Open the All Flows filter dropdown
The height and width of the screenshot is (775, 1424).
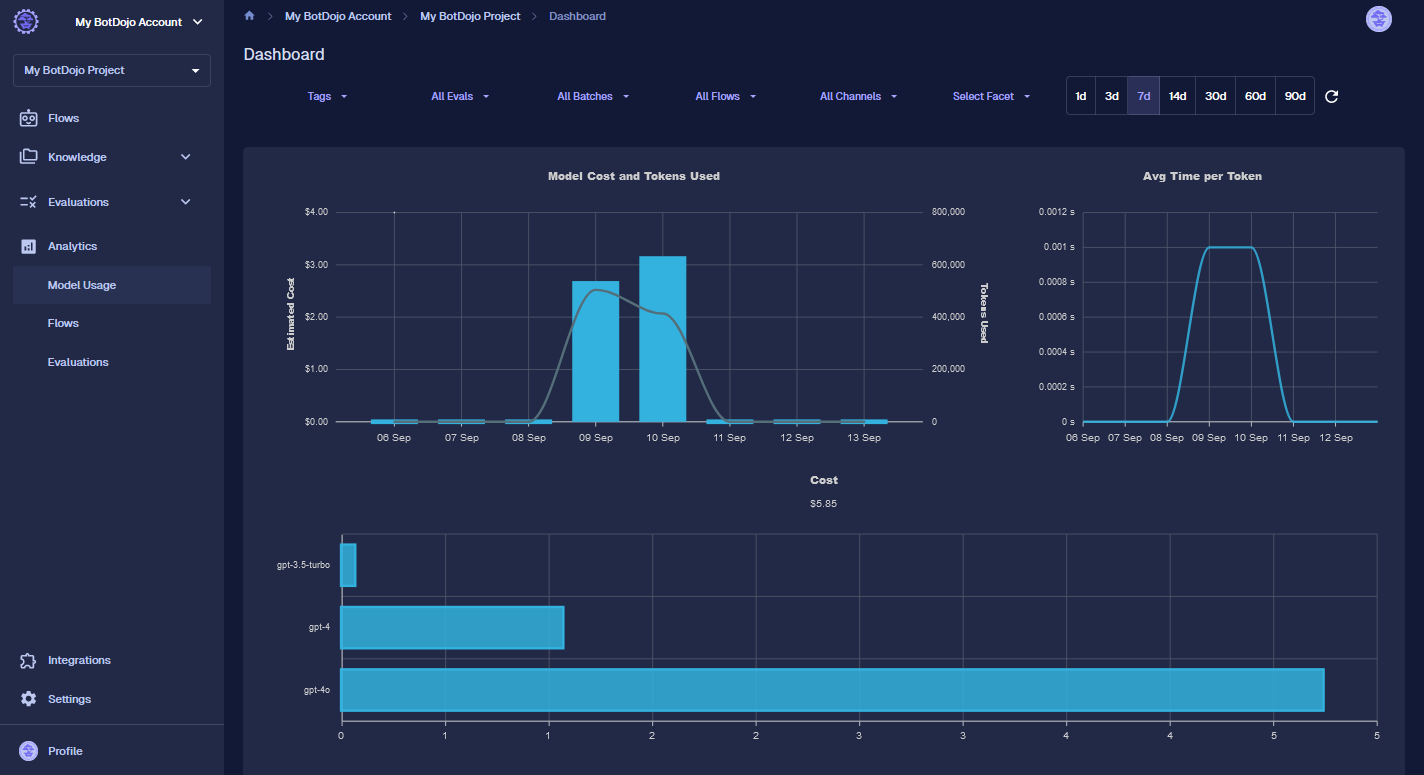click(x=726, y=97)
